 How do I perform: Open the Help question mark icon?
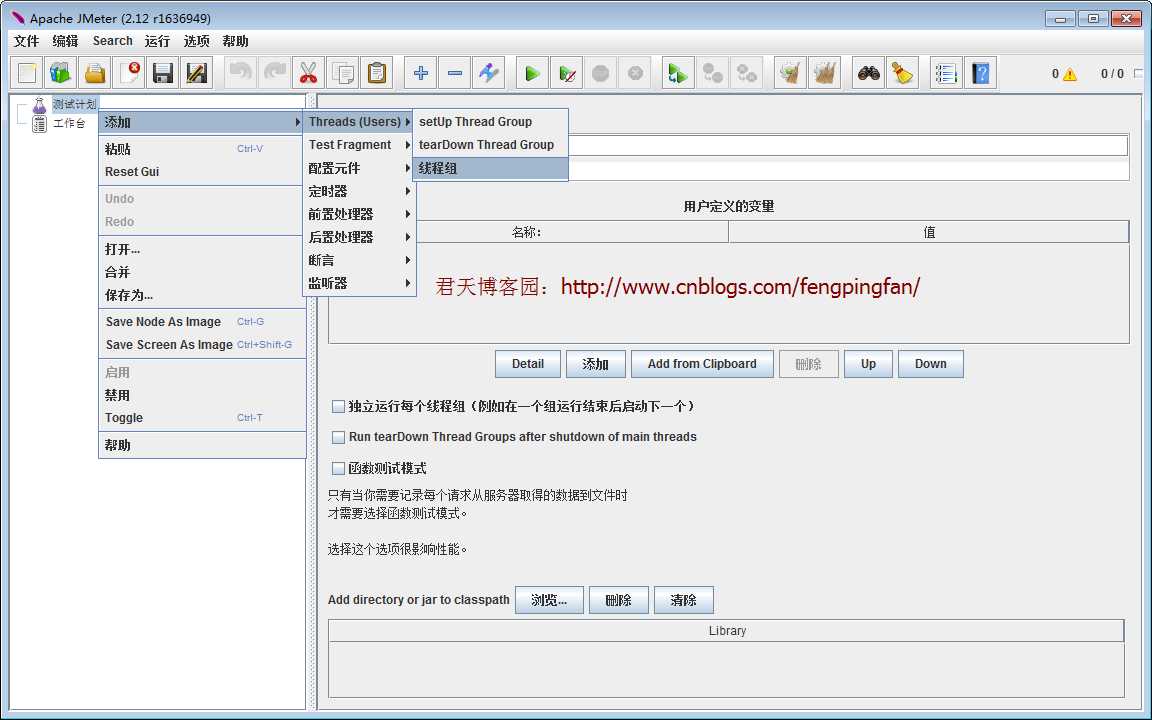[980, 73]
